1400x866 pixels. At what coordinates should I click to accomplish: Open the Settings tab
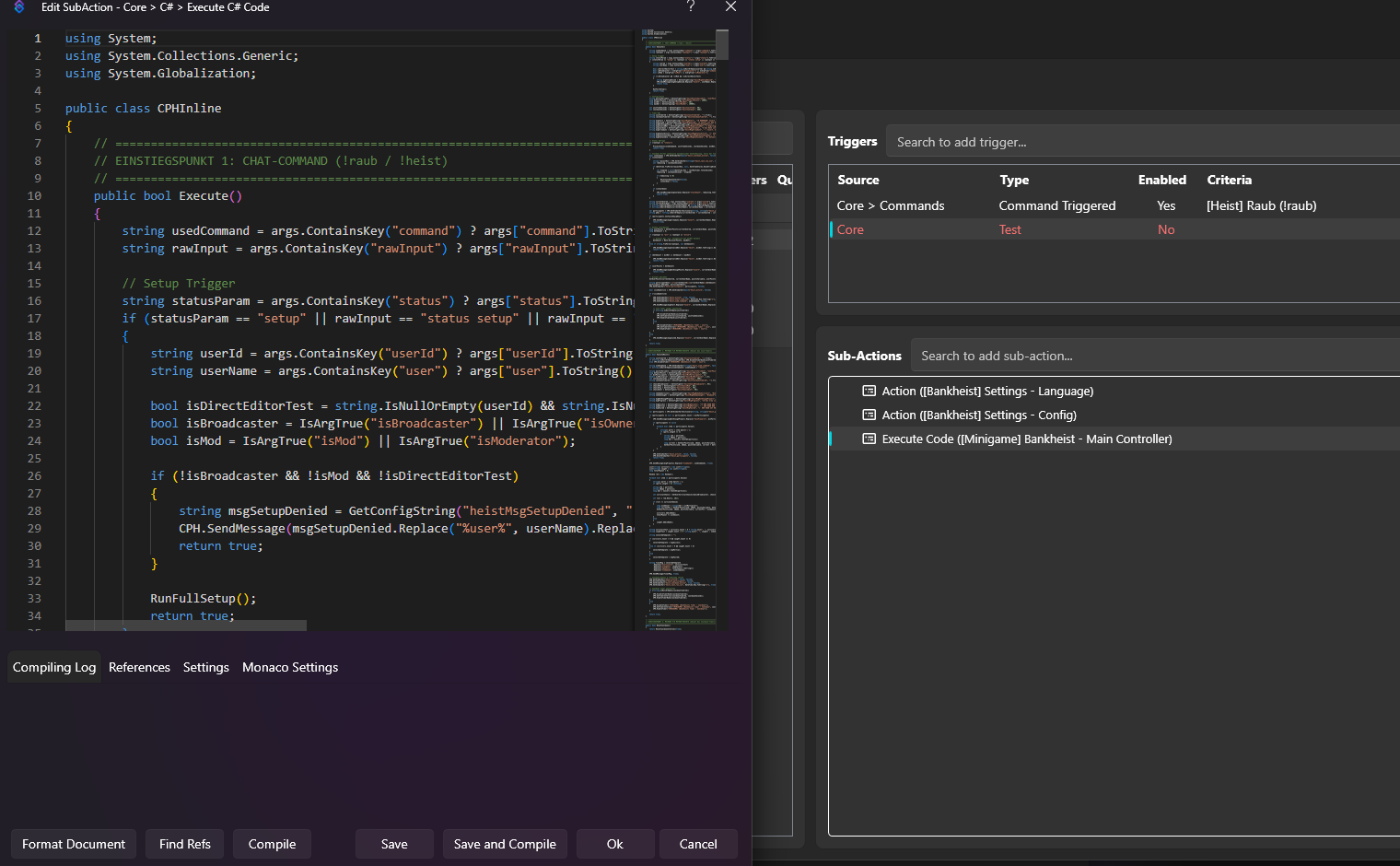(206, 667)
